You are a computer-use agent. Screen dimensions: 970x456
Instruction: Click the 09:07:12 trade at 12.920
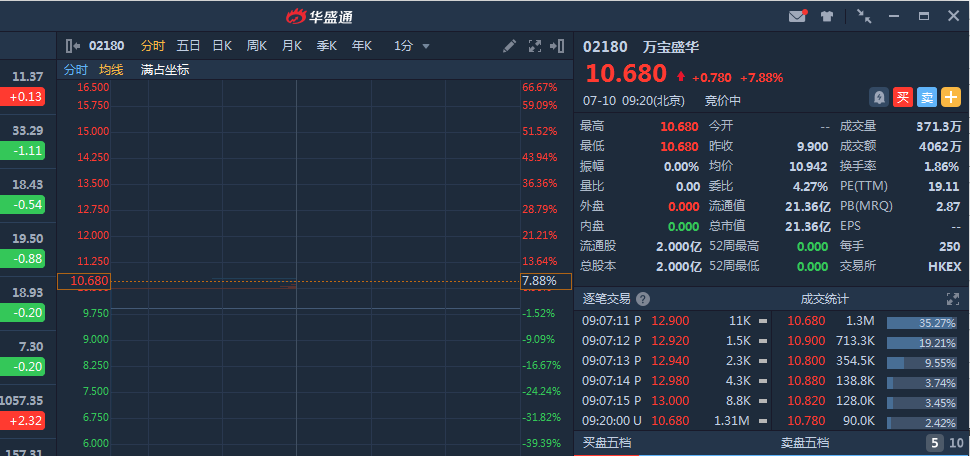(674, 341)
